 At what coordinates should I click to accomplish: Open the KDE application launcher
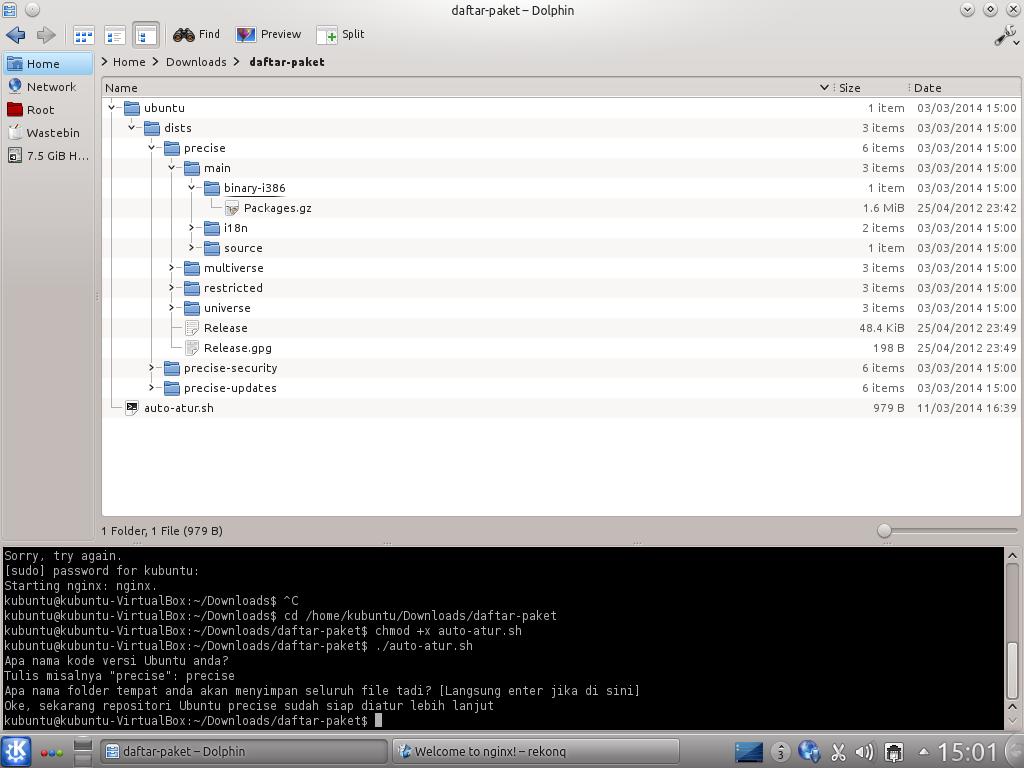16,751
